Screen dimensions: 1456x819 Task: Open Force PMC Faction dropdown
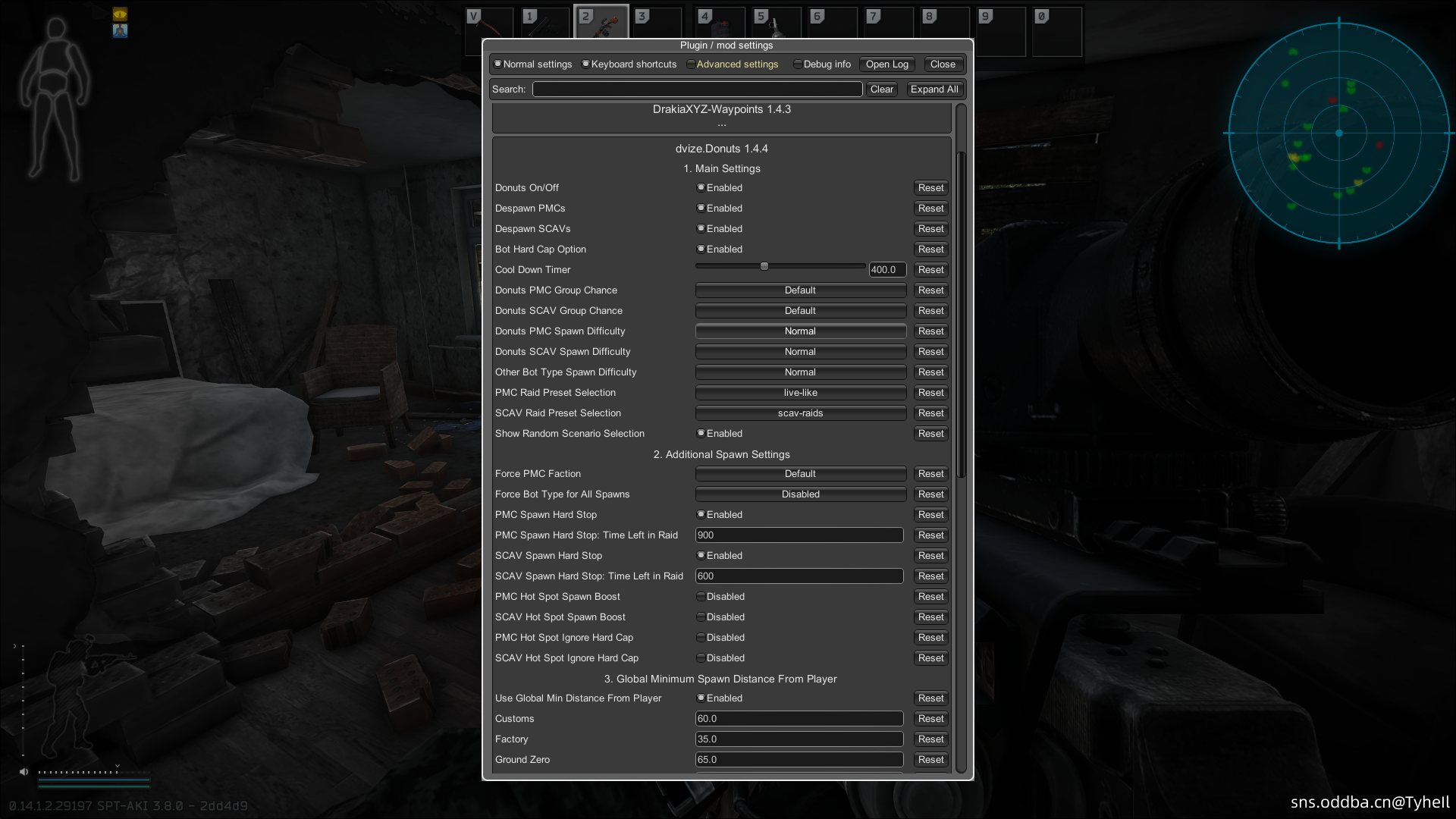[800, 474]
